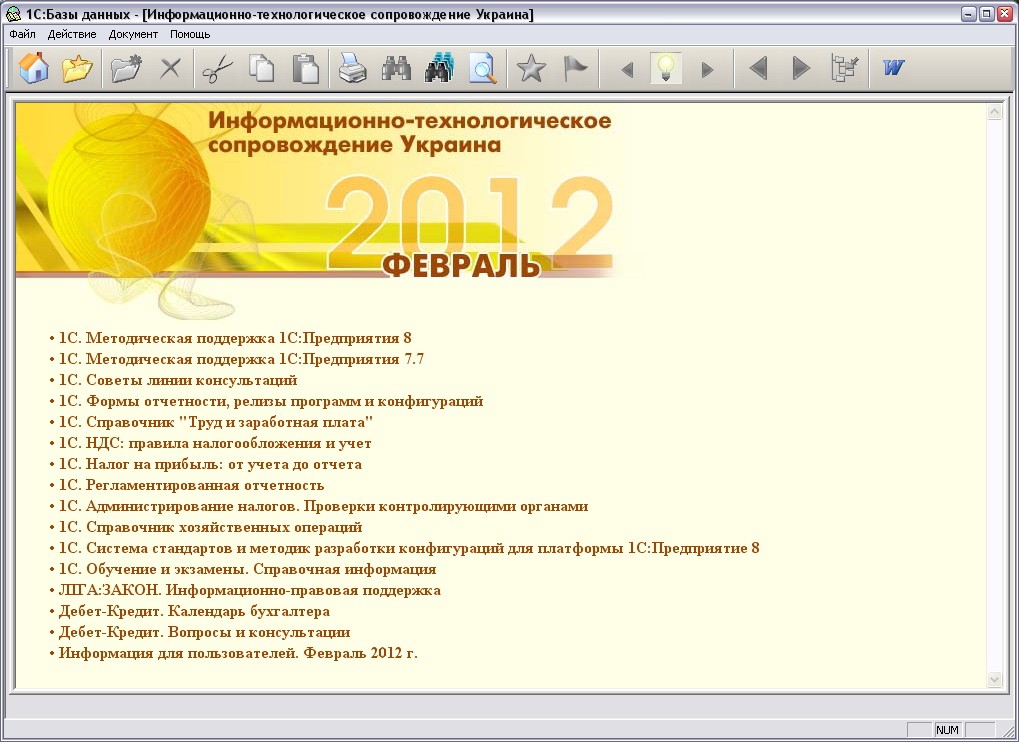Open search with single binoculars icon
Screen dimensions: 1019x742
click(x=396, y=68)
